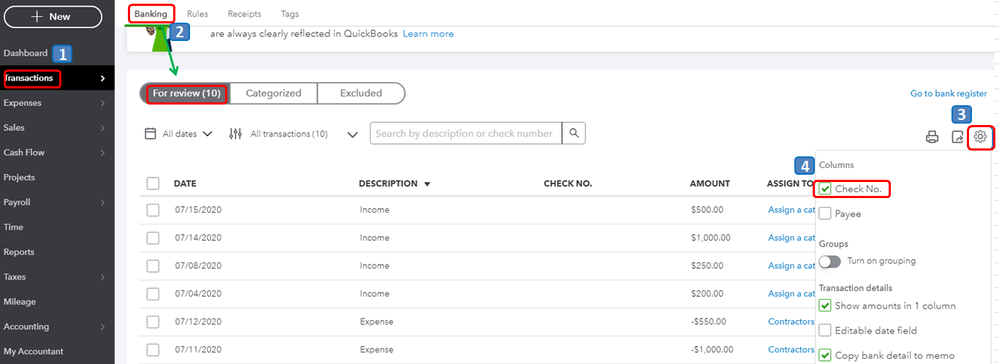This screenshot has height=364, width=999.
Task: Select the 07/11/2020 transaction checkbox
Action: tap(153, 350)
